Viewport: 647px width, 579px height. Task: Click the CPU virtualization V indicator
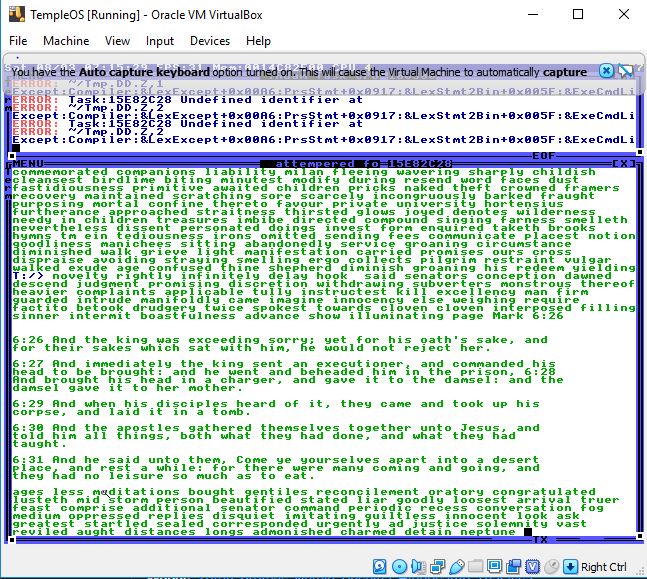point(532,567)
